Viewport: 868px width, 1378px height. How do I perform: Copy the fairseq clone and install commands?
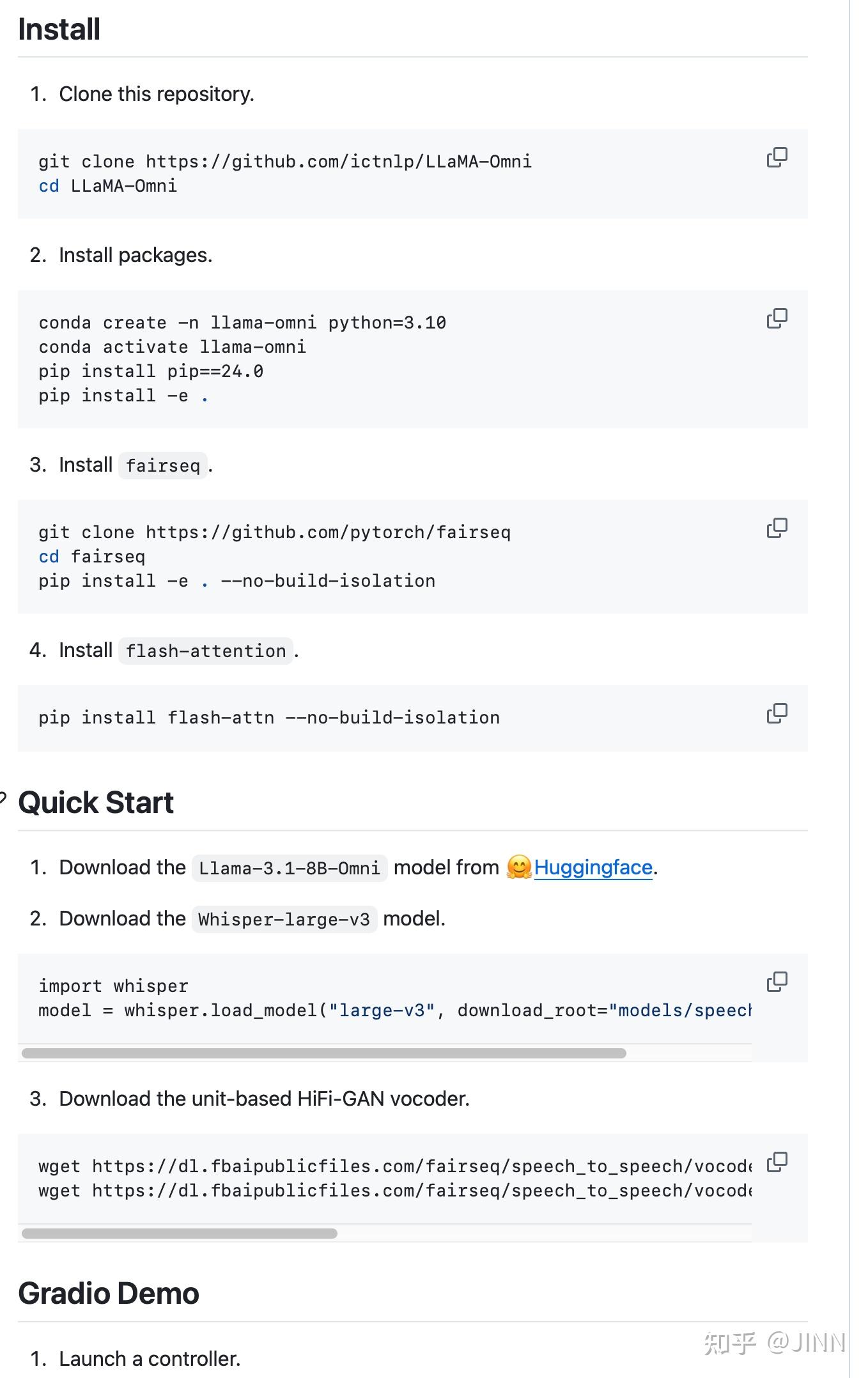click(x=777, y=528)
